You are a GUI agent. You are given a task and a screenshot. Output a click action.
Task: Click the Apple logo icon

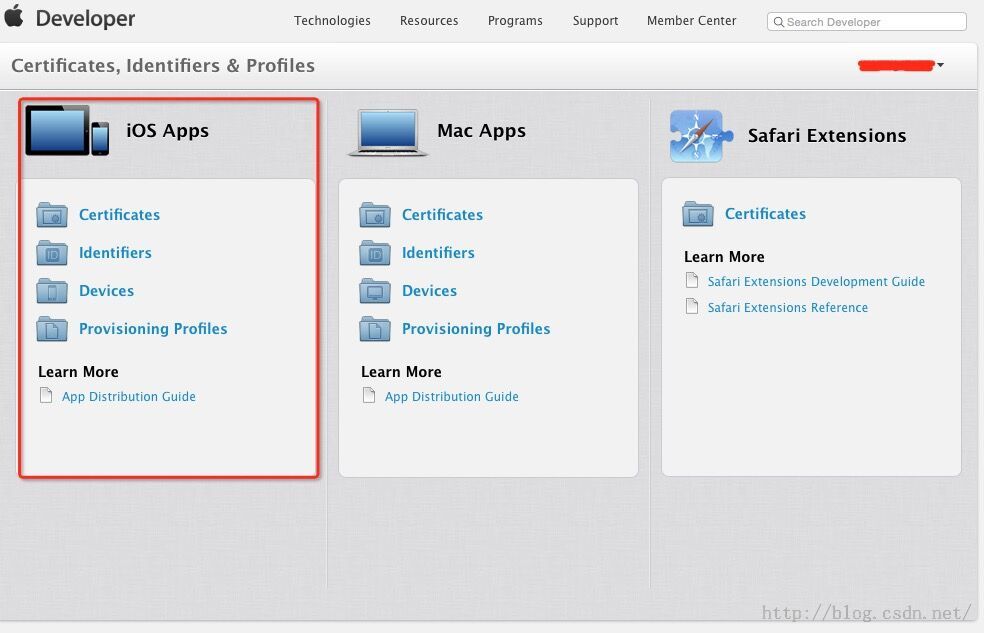[14, 16]
